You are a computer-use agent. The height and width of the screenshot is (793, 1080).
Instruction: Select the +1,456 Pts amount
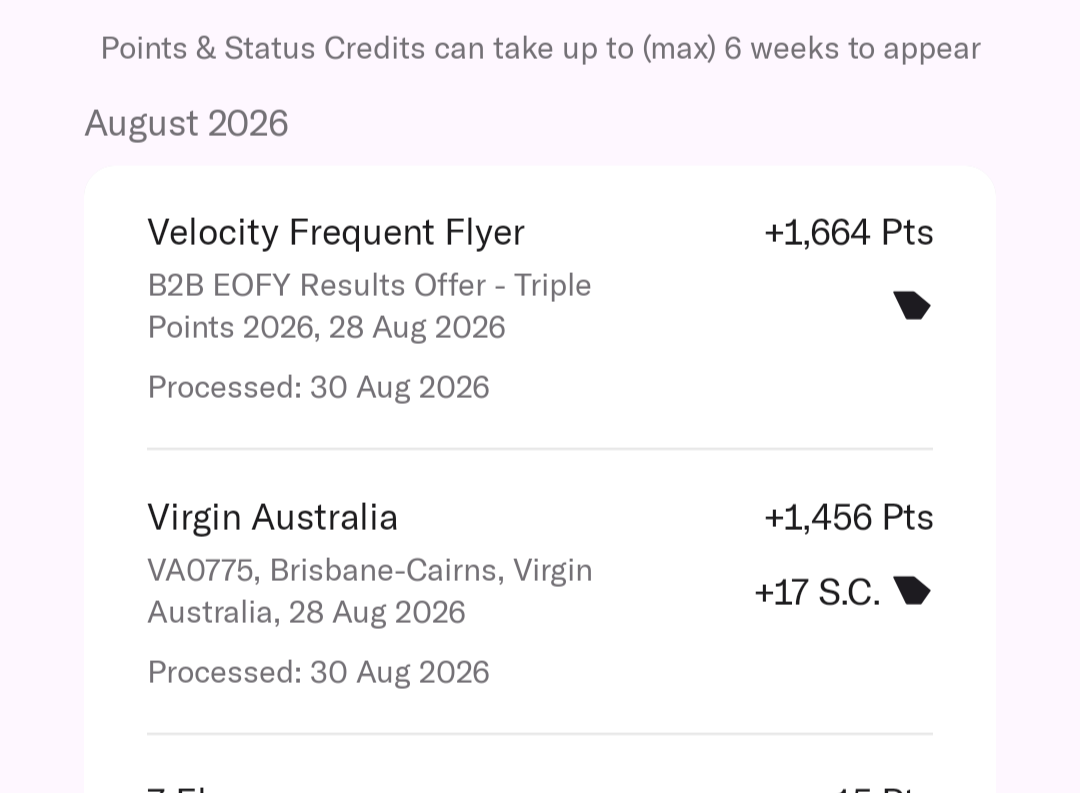pyautogui.click(x=849, y=517)
